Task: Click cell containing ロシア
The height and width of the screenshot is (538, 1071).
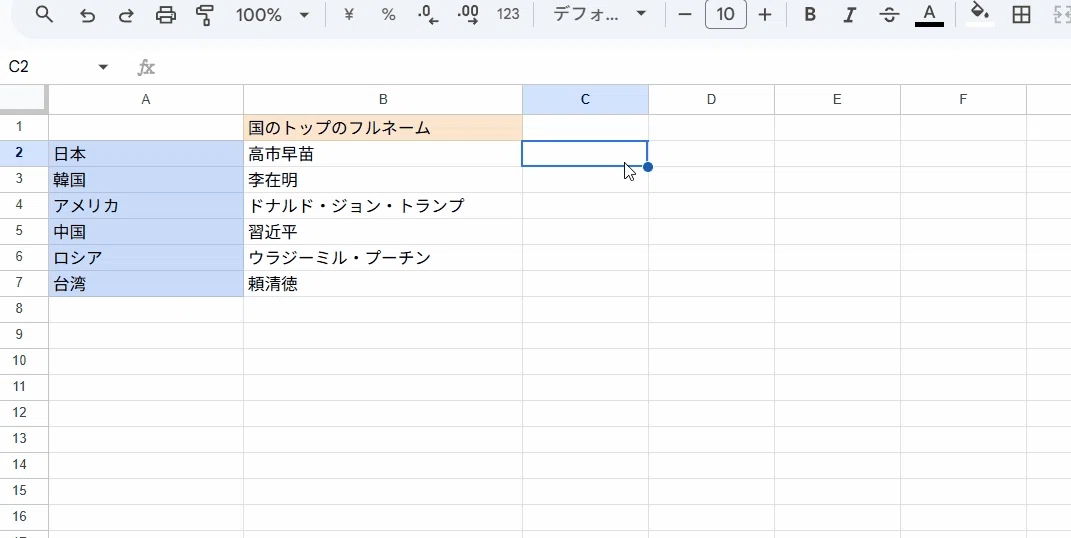Action: pos(145,257)
